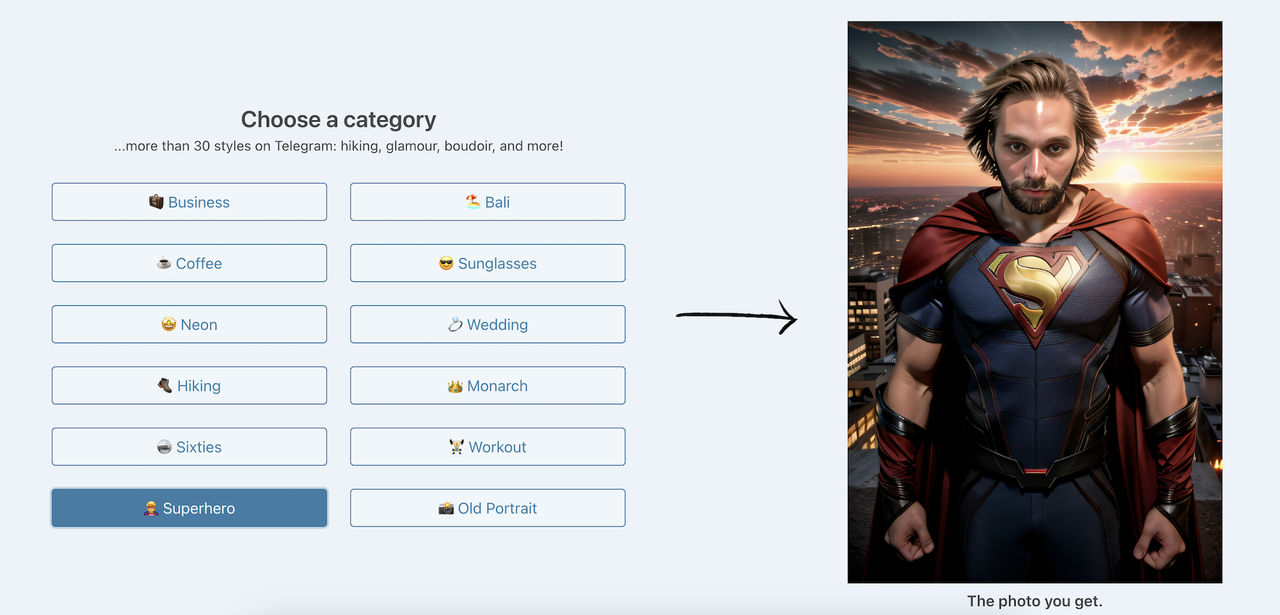Select the Sixties category
This screenshot has width=1280, height=615.
pos(189,447)
